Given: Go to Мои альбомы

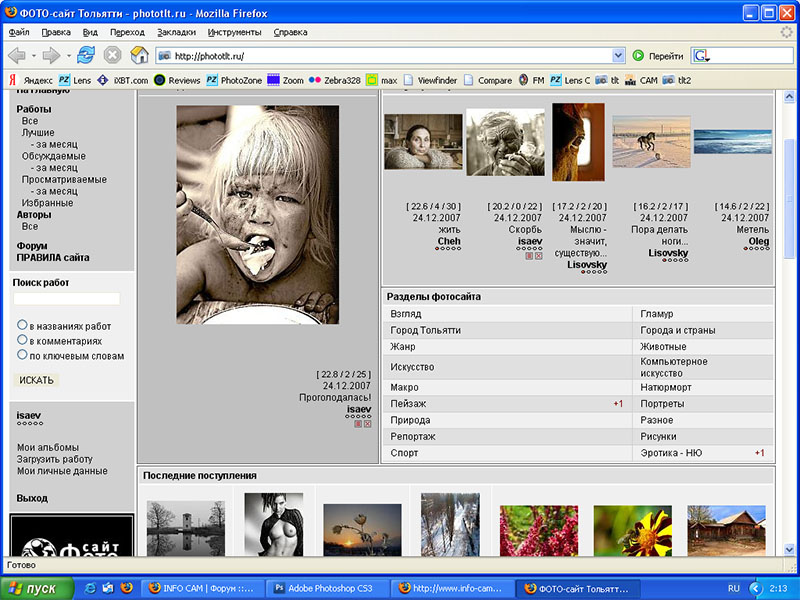Looking at the screenshot, I should pyautogui.click(x=48, y=447).
